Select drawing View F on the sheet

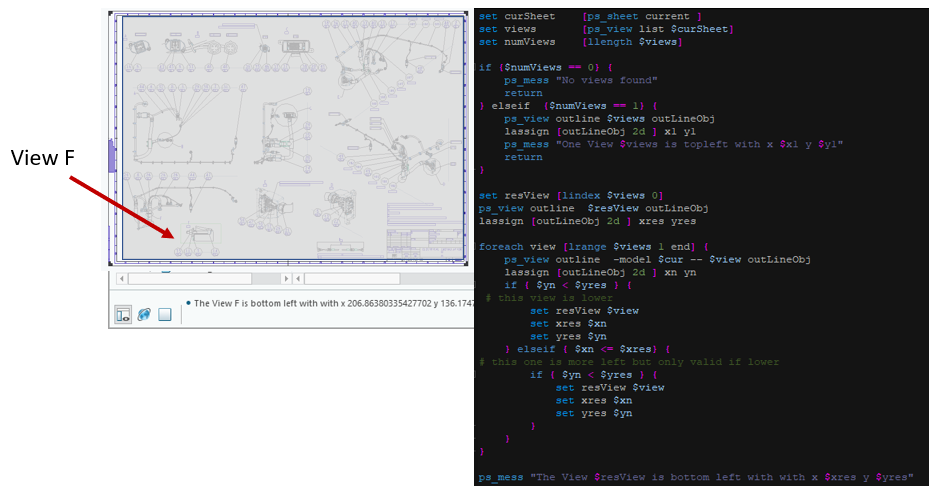(200, 235)
